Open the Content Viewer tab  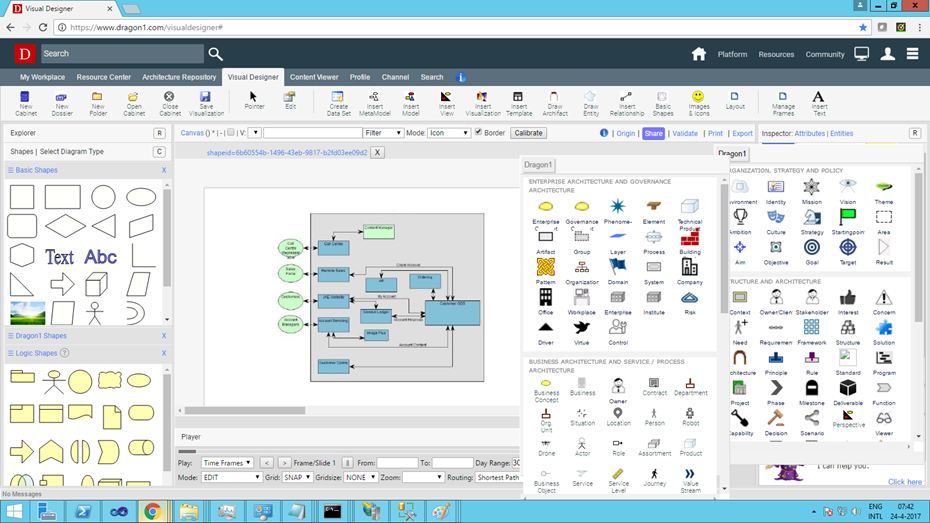[x=314, y=77]
